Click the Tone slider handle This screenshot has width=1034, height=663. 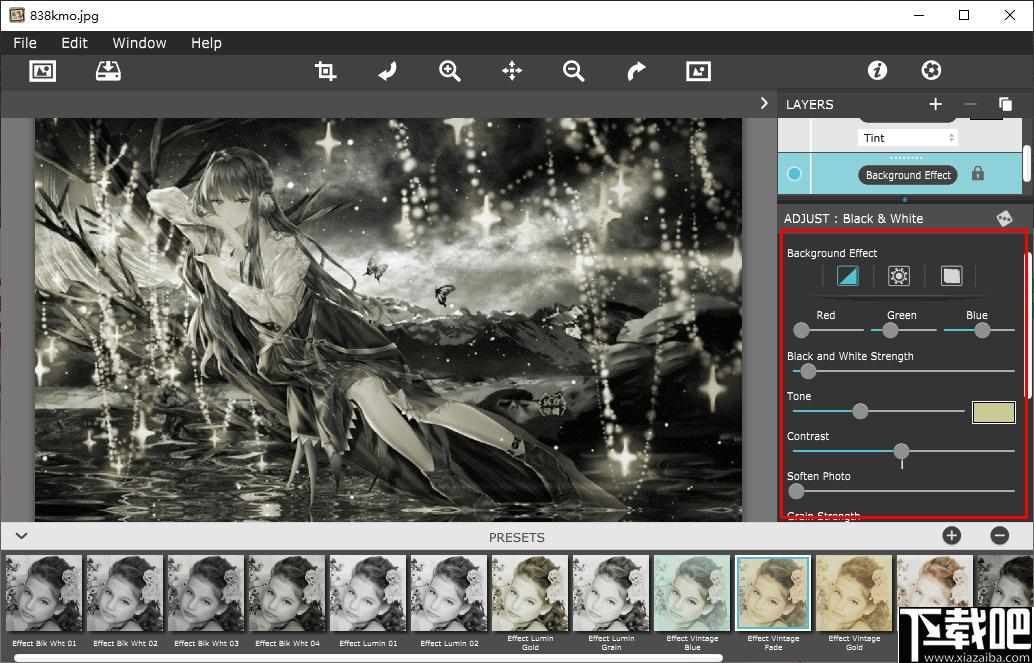click(x=860, y=411)
